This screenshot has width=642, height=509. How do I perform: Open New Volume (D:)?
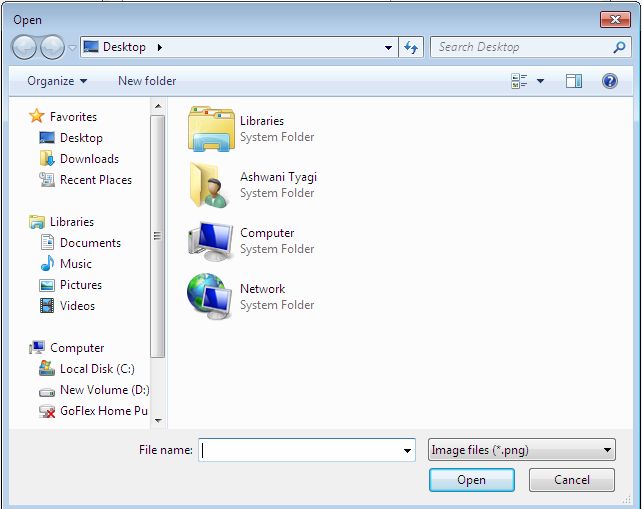click(x=104, y=390)
